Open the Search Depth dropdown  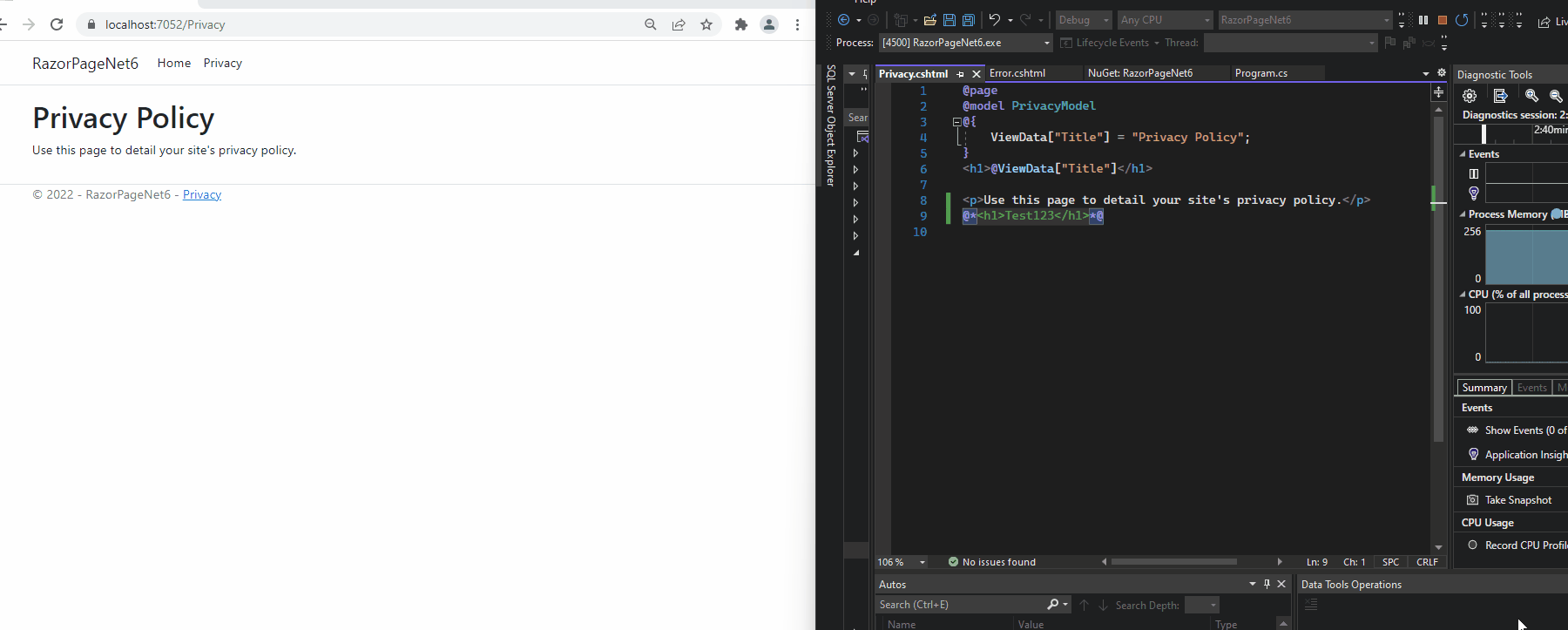1202,605
